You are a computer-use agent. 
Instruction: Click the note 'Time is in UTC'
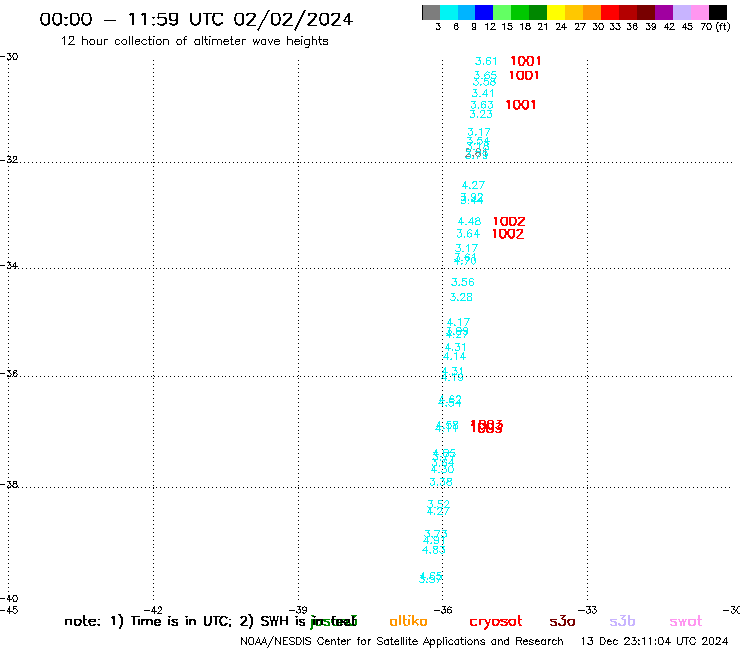(180, 621)
